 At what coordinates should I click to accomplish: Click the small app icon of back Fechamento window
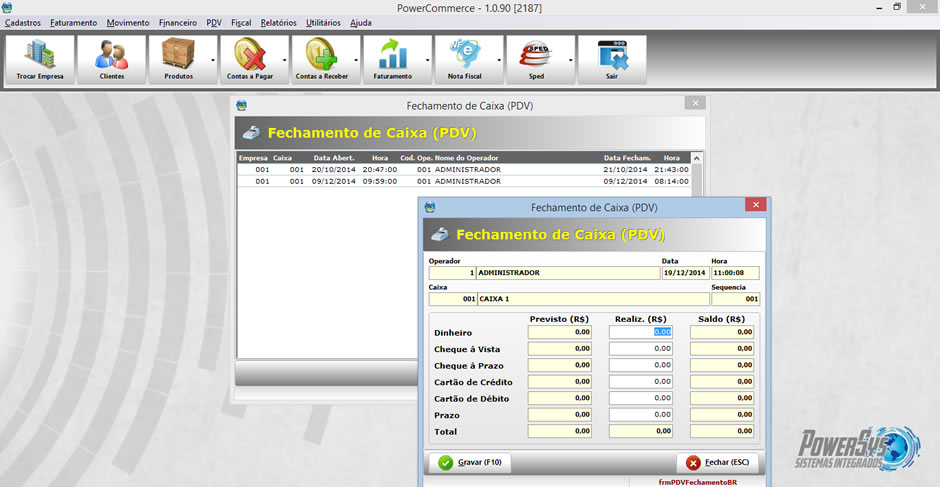click(241, 106)
